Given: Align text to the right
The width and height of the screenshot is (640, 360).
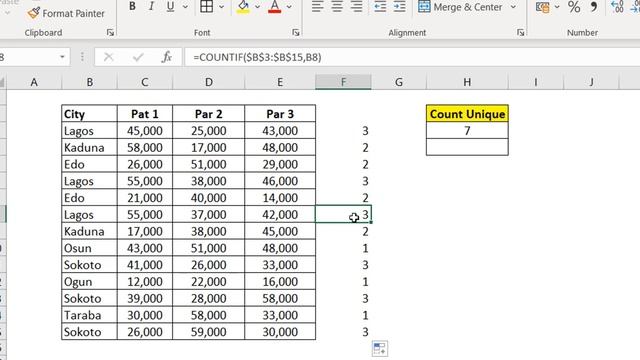Looking at the screenshot, I should [356, 7].
